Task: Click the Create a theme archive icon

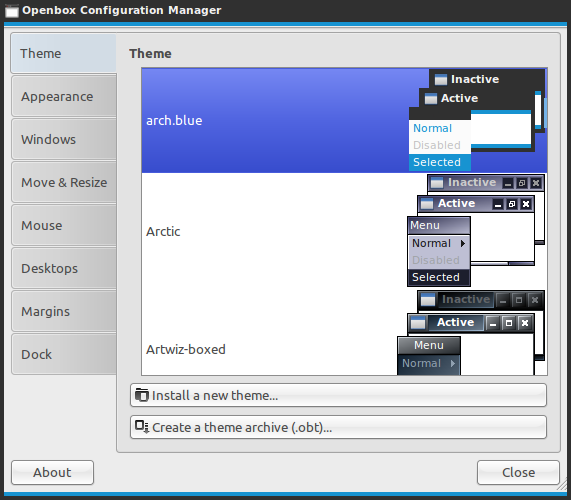Action: tap(142, 427)
